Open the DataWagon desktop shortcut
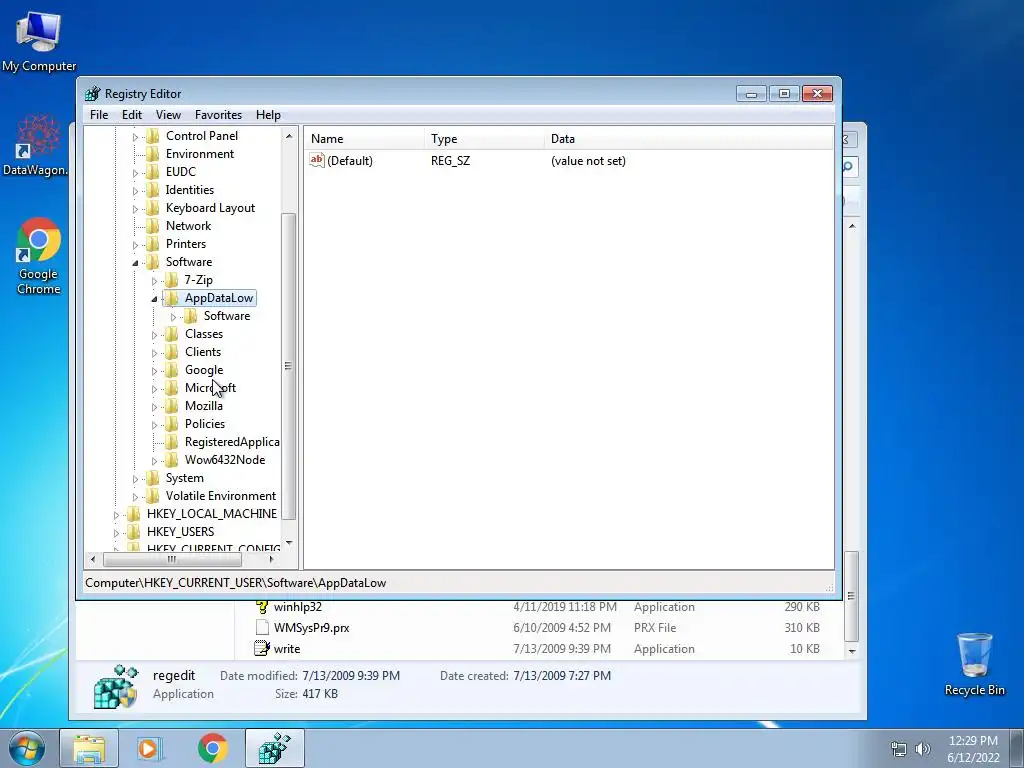The width and height of the screenshot is (1024, 768). click(37, 146)
